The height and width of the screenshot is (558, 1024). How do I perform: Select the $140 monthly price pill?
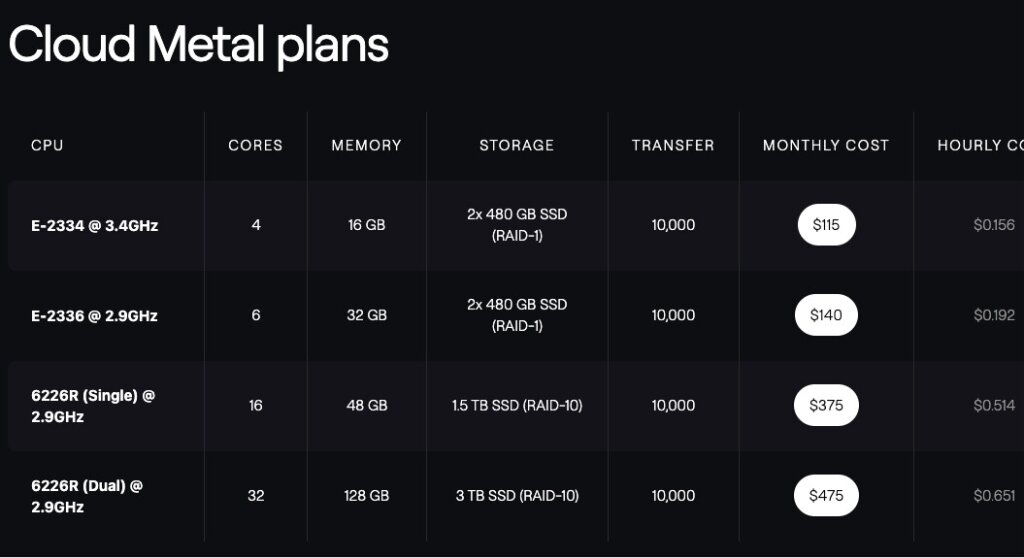click(826, 315)
